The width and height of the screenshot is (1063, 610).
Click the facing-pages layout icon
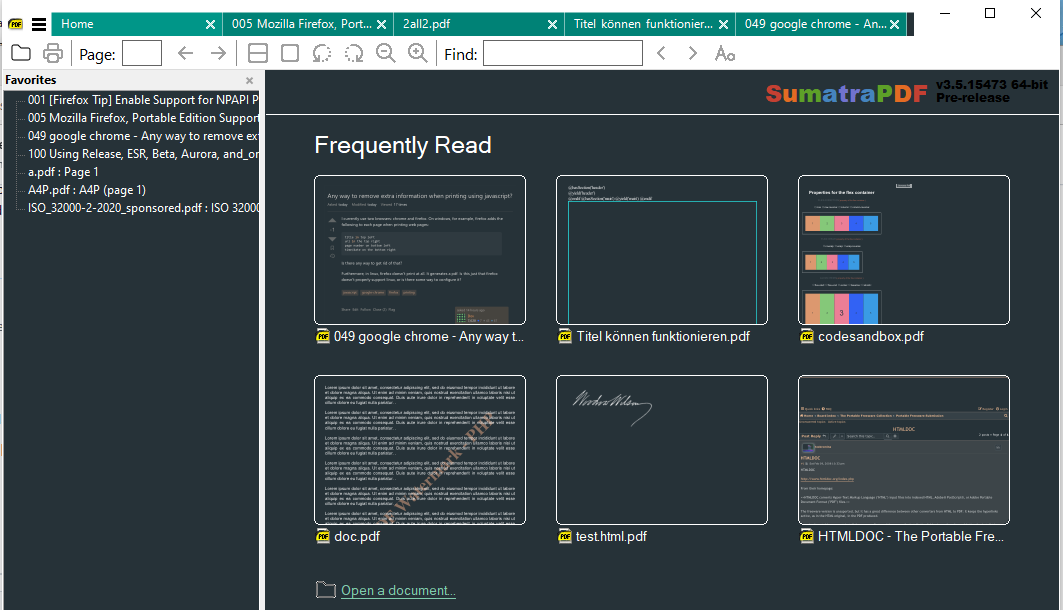(x=257, y=53)
